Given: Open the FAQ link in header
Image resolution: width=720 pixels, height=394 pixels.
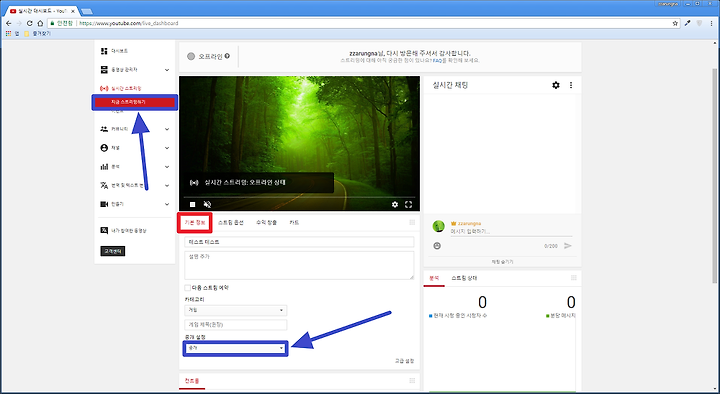Looking at the screenshot, I should coord(437,61).
